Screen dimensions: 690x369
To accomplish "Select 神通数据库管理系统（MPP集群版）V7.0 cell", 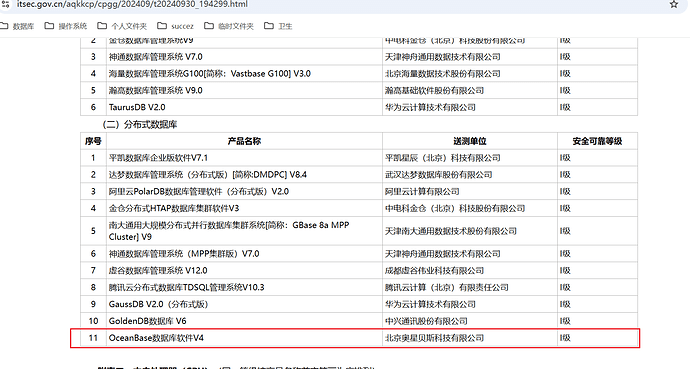I will coord(244,254).
